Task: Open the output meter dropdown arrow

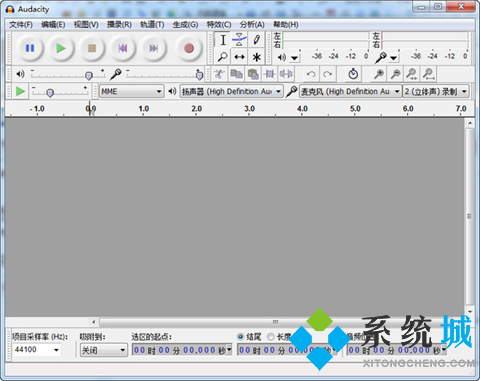Action: coord(294,58)
